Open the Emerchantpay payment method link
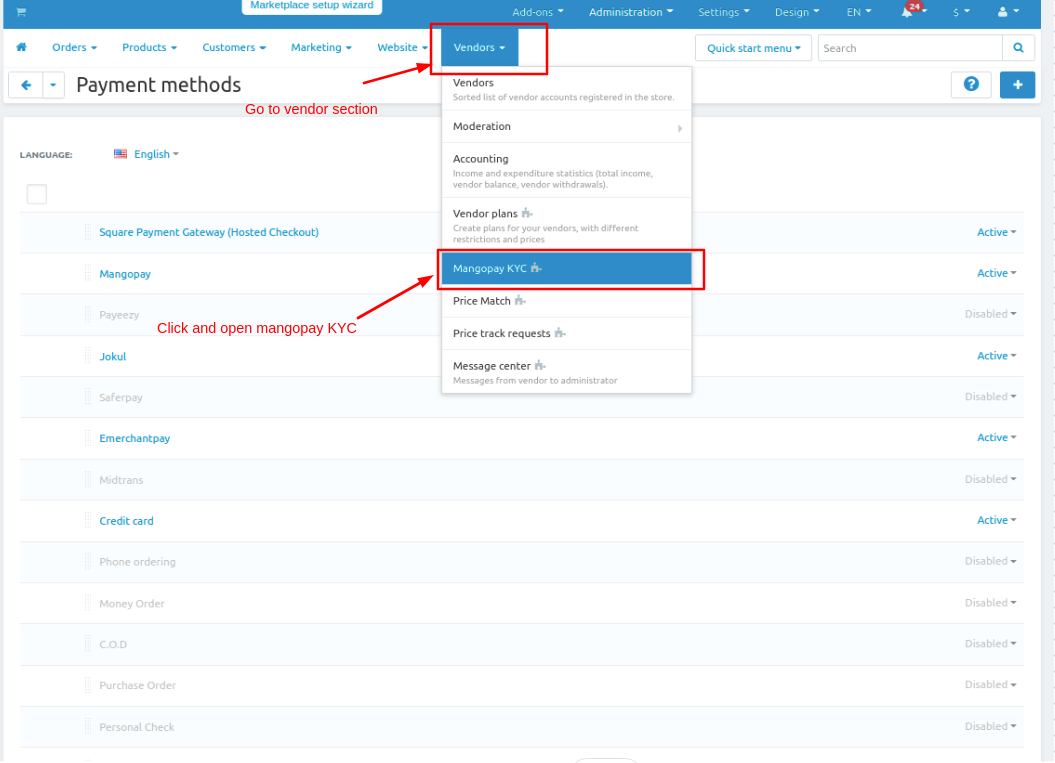Screen dimensions: 1055x763 [x=135, y=438]
